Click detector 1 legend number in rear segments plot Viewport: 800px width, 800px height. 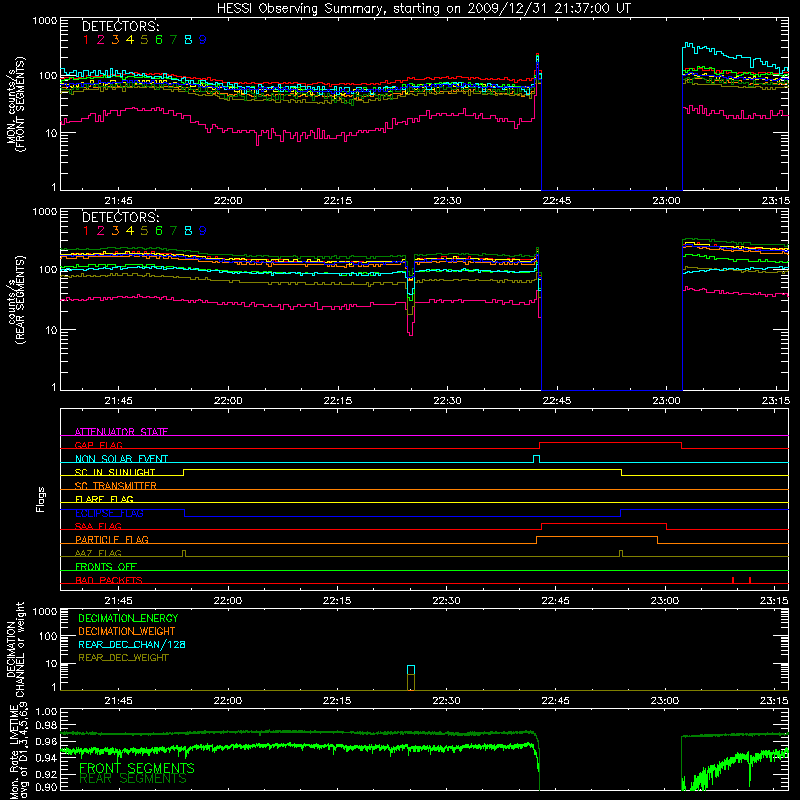(x=86, y=231)
